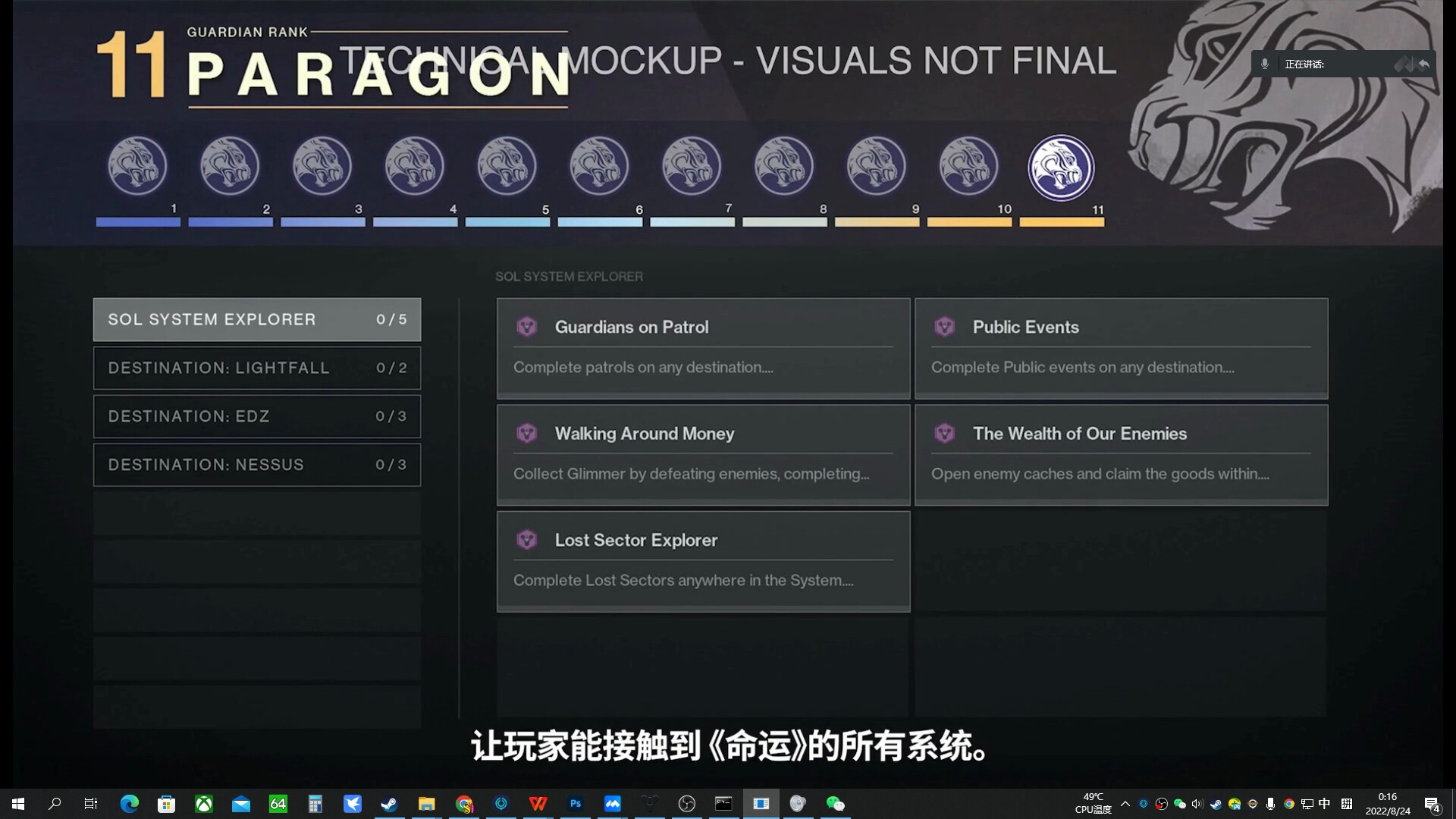Expand the Destination: EDZ category
The image size is (1456, 819).
click(257, 416)
